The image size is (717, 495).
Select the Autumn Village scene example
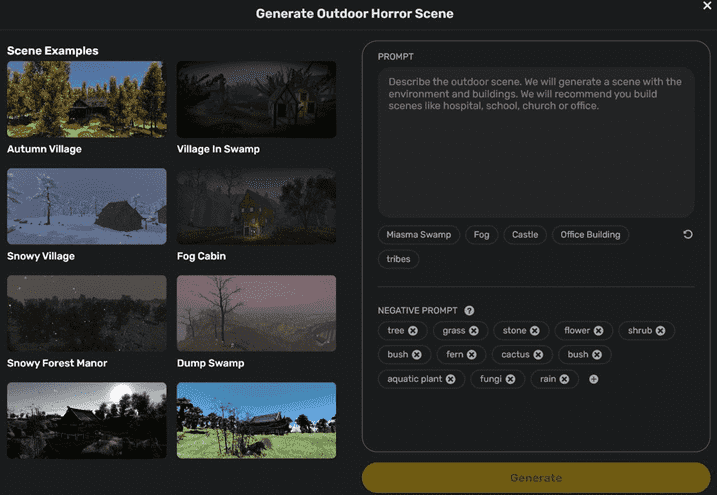click(x=87, y=100)
